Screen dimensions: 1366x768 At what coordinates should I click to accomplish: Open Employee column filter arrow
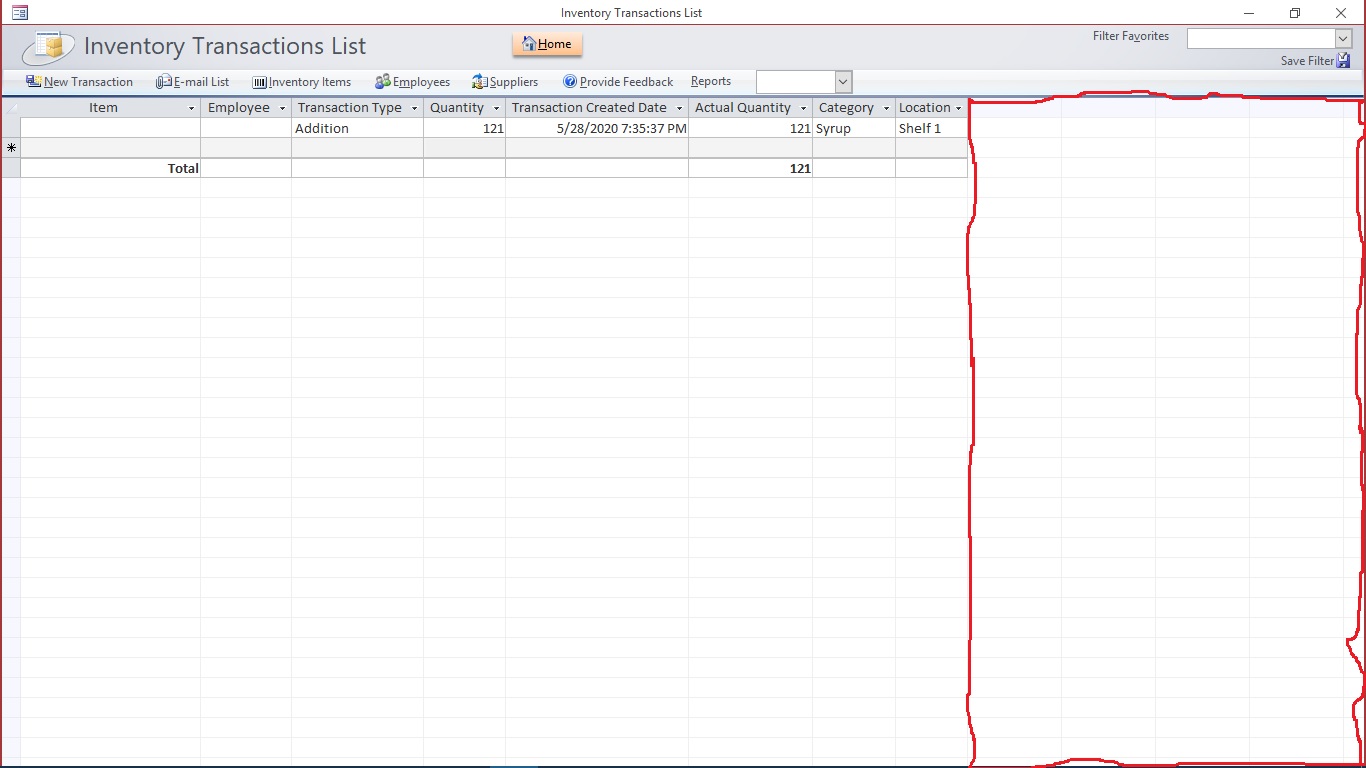click(282, 108)
